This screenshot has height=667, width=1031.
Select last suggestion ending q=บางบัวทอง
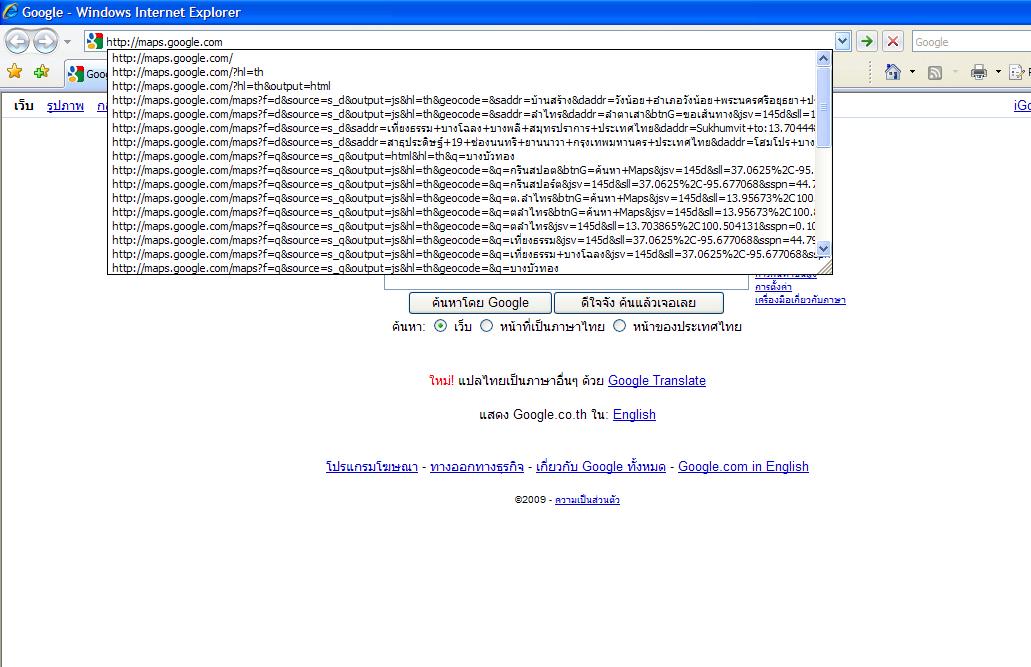pyautogui.click(x=461, y=268)
